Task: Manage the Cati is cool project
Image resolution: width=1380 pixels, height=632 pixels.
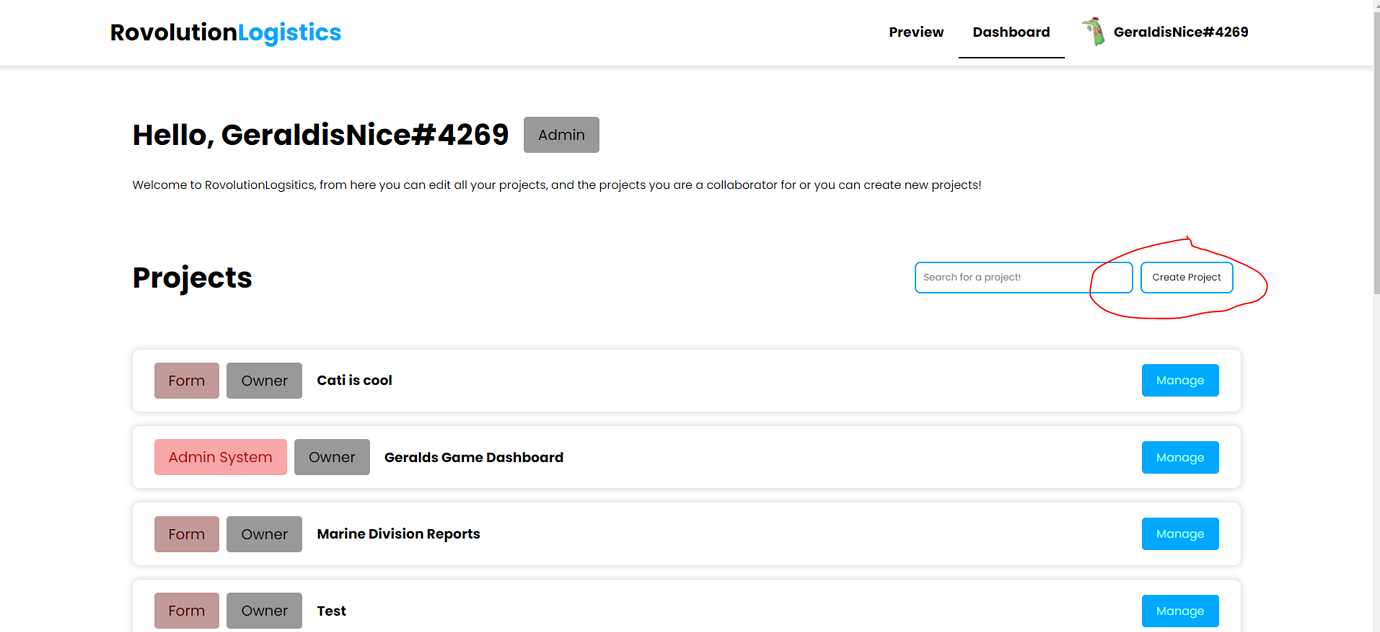Action: [x=1180, y=380]
